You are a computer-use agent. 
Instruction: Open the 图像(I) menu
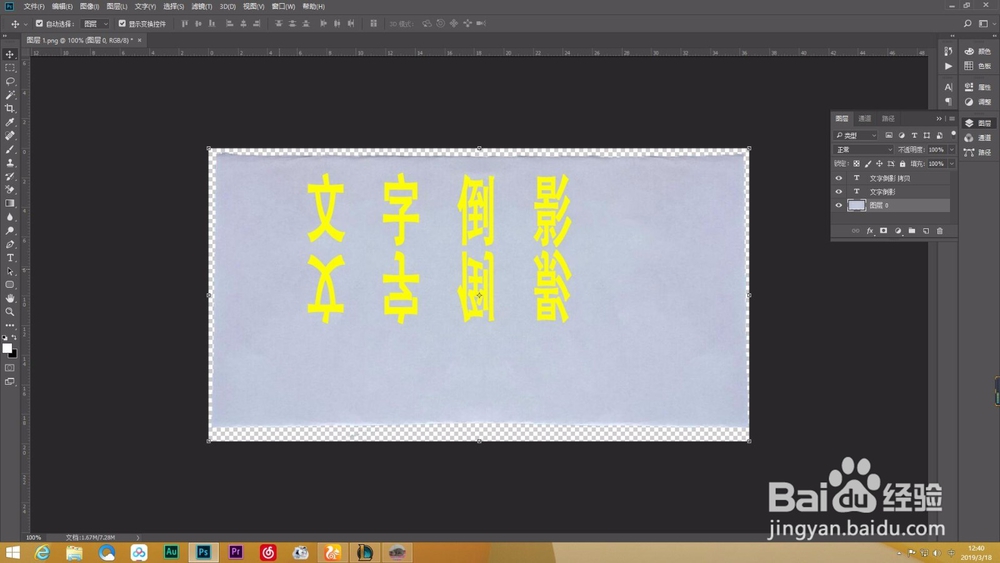[x=89, y=6]
